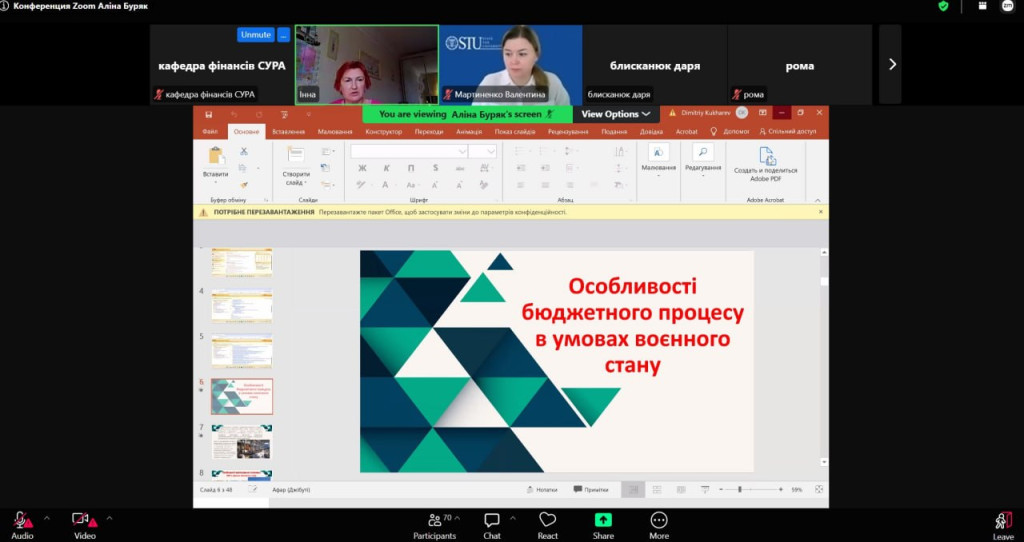Select slide 5 thumbnail
1024x542 pixels.
[242, 351]
